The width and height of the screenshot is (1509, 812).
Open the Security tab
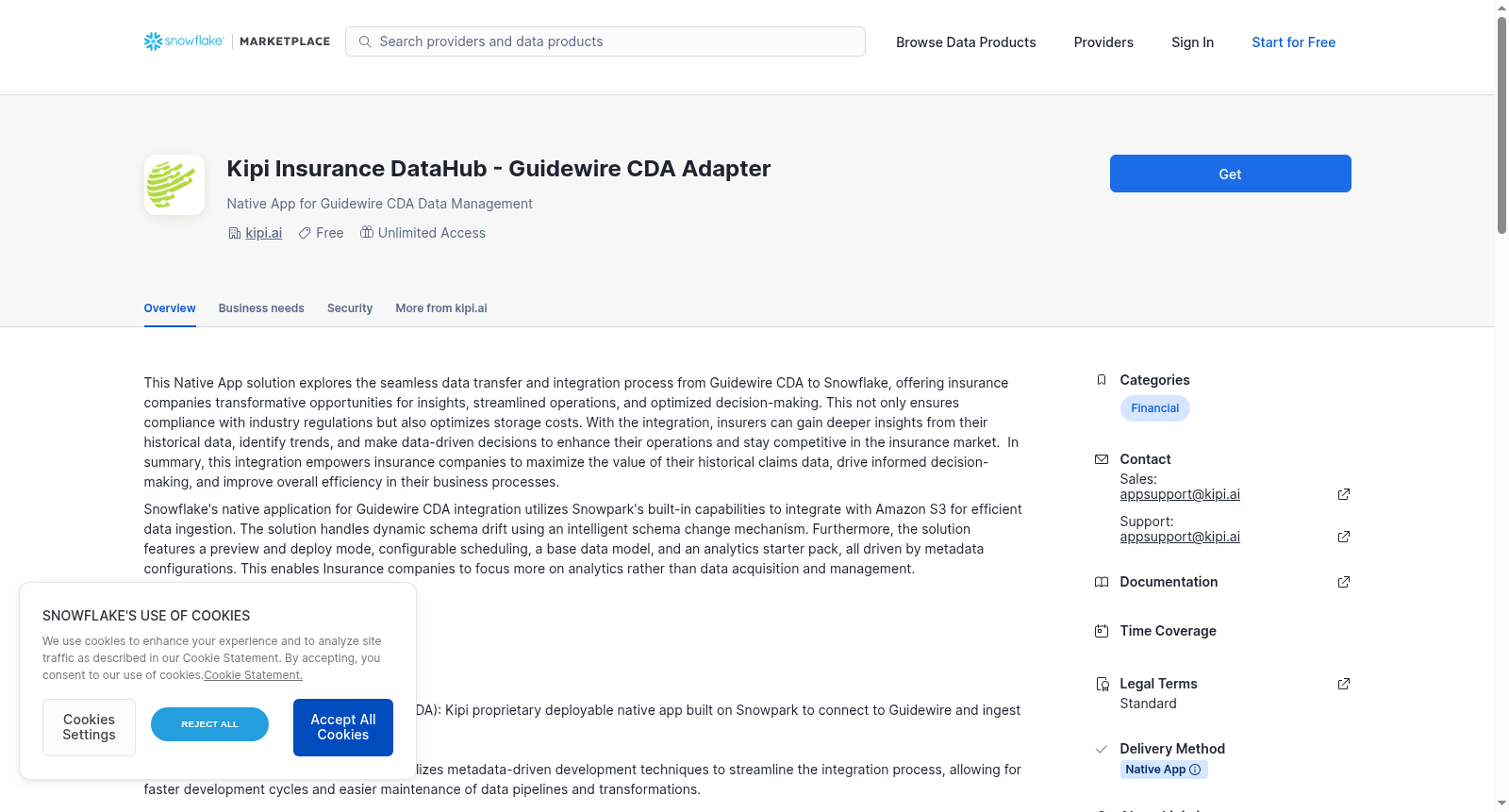[350, 308]
